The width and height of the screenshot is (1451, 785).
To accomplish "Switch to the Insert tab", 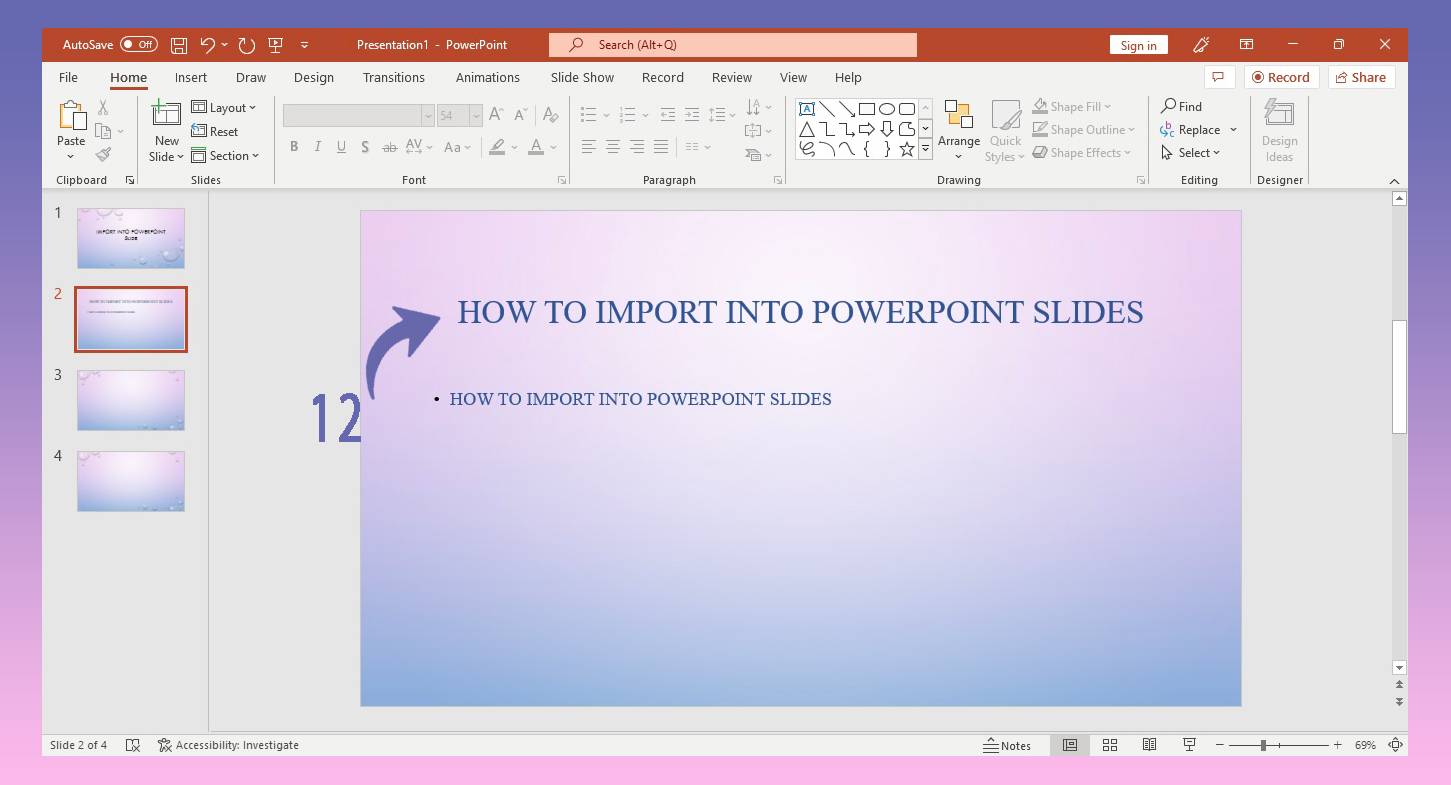I will (191, 77).
